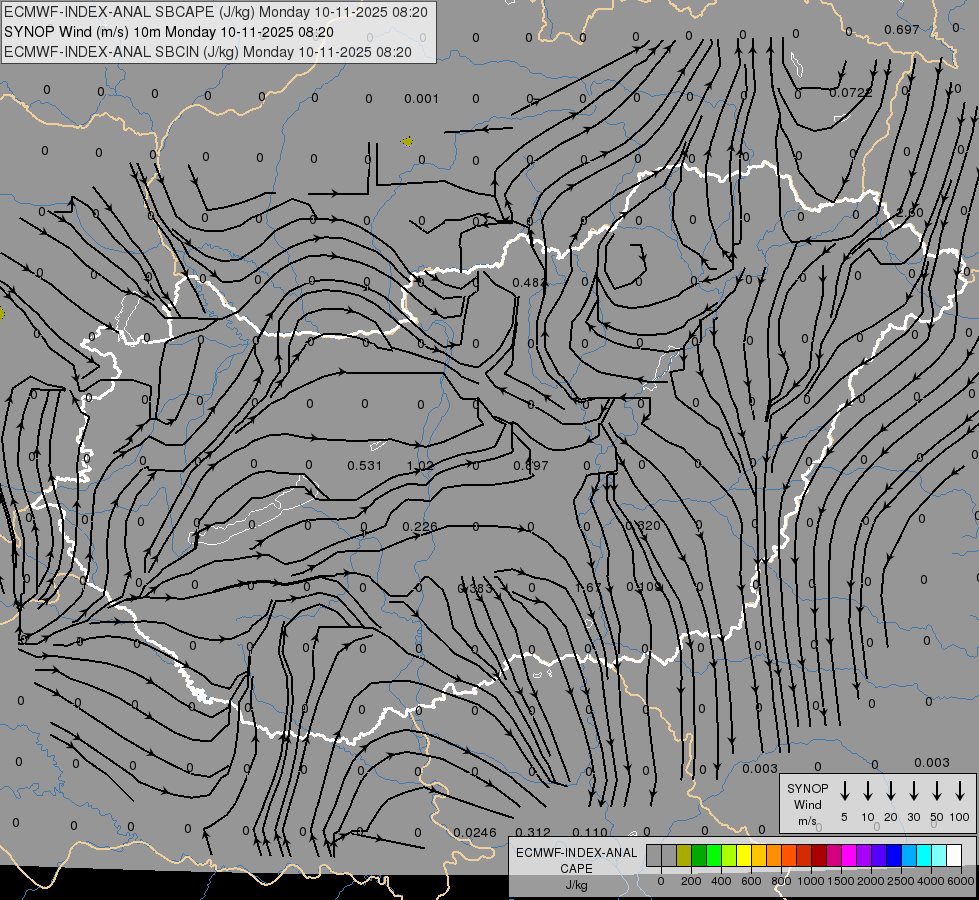
Task: Click the 10 m/s wind arrow in legend
Action: pos(868,791)
